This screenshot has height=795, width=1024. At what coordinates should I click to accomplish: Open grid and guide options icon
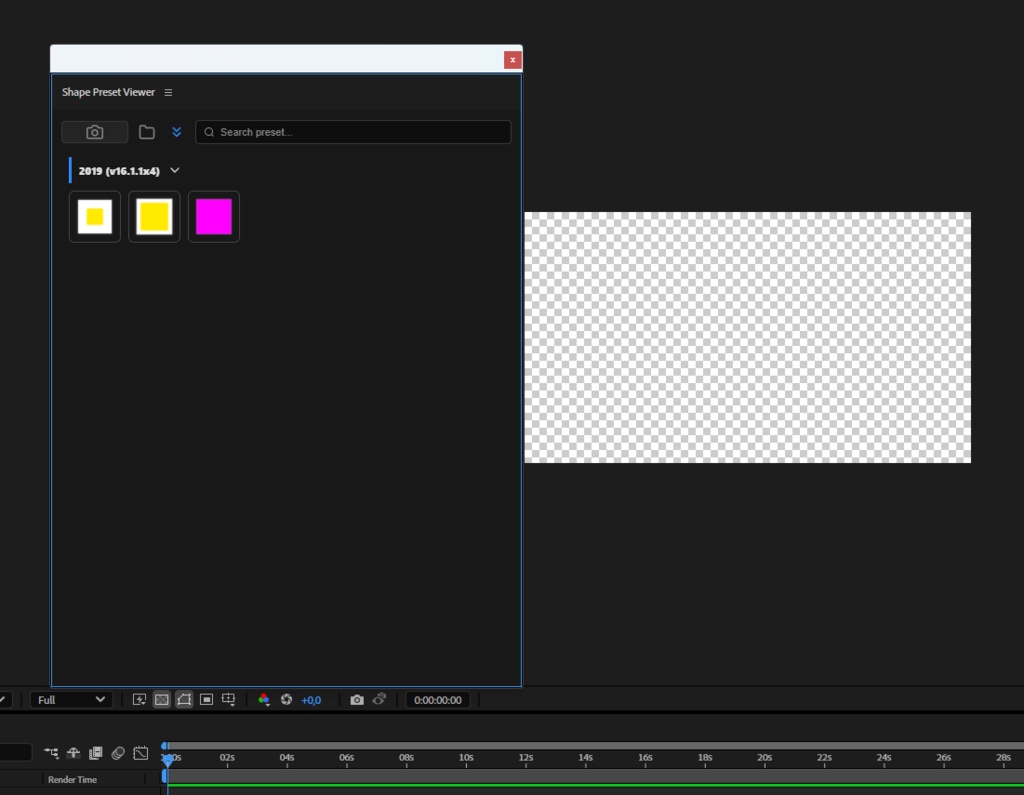pos(229,700)
